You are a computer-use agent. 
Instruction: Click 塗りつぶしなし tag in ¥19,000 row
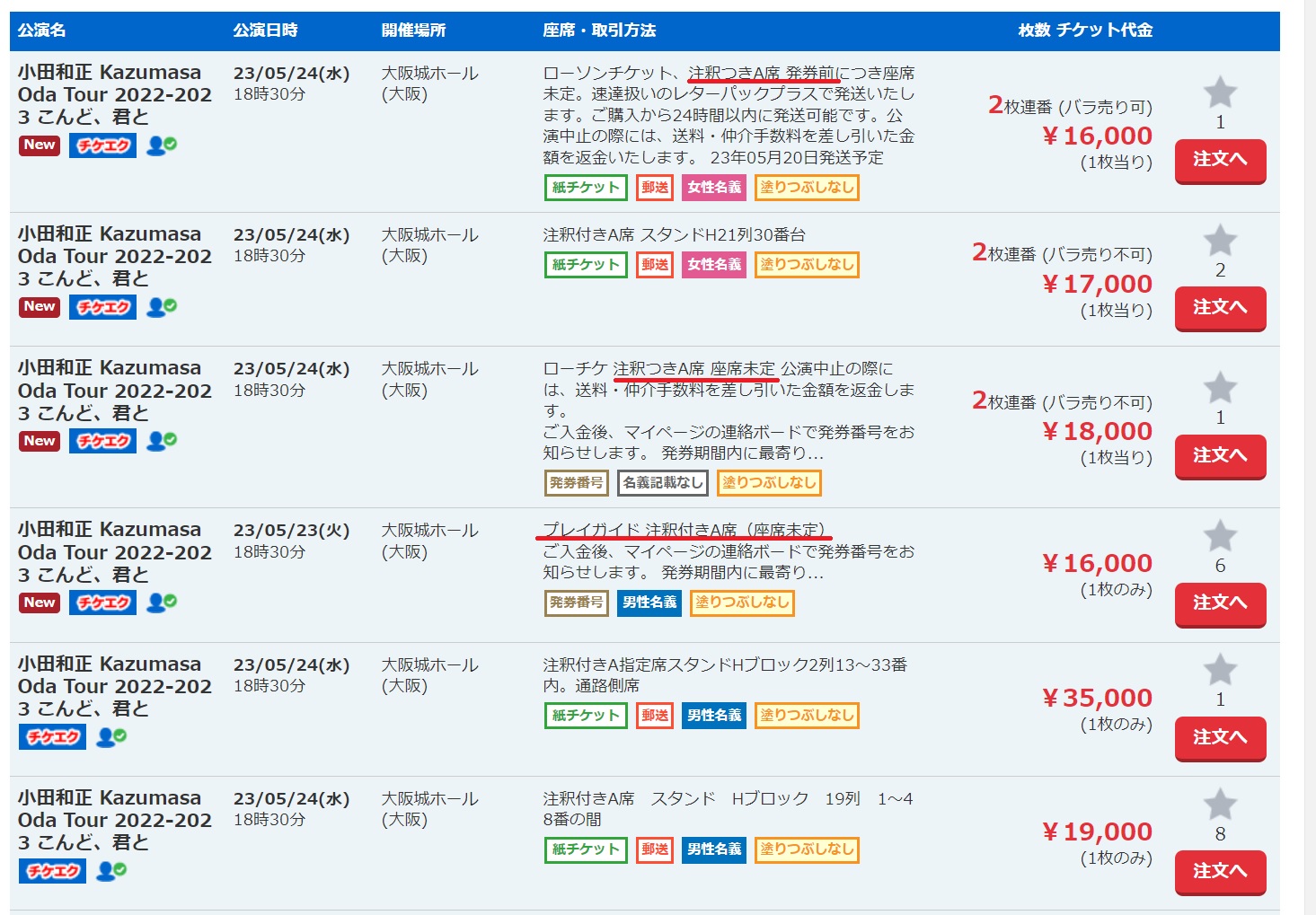(807, 849)
